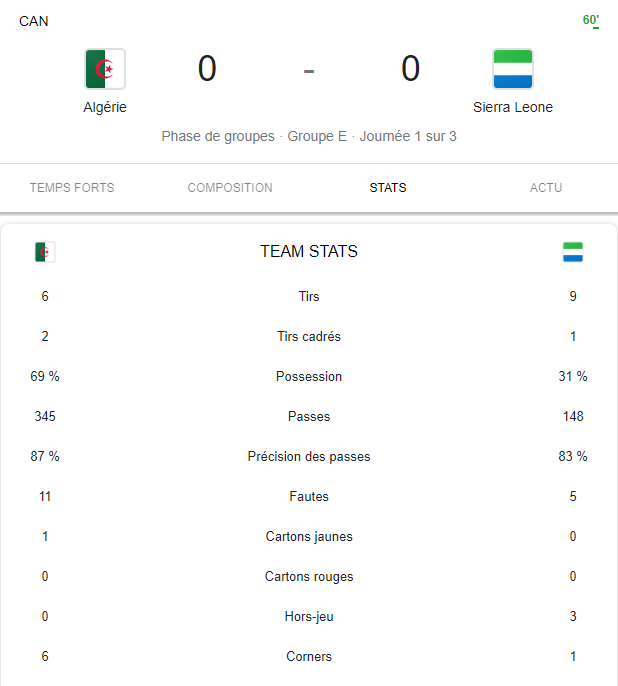618x686 pixels.
Task: Click the Cartons jaunes row label
Action: click(309, 536)
